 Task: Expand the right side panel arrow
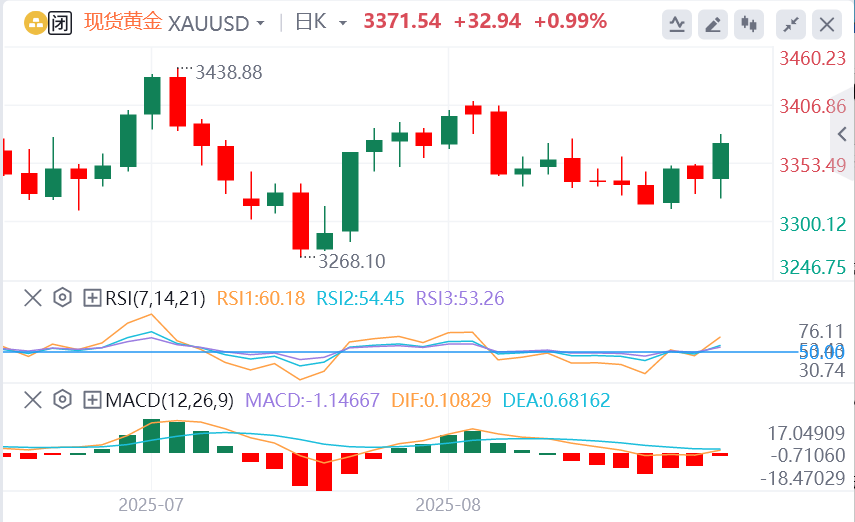pyautogui.click(x=842, y=134)
